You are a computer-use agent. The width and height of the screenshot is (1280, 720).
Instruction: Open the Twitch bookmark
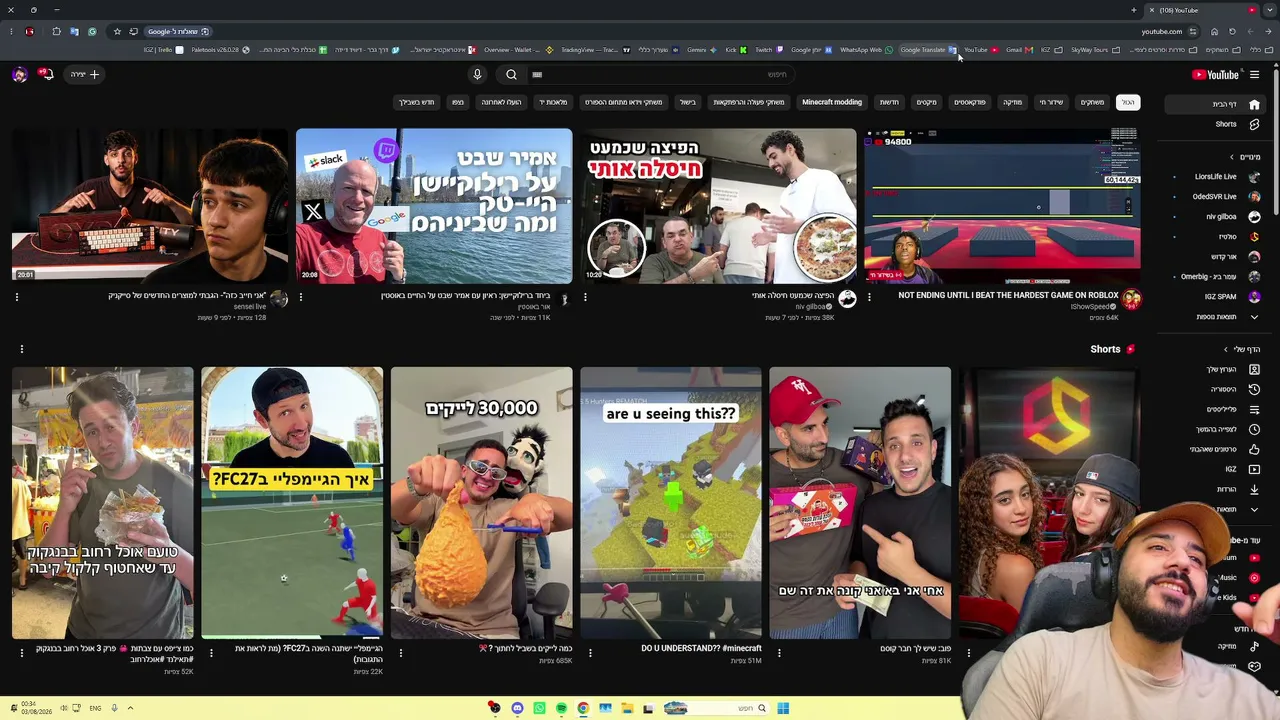[x=769, y=50]
